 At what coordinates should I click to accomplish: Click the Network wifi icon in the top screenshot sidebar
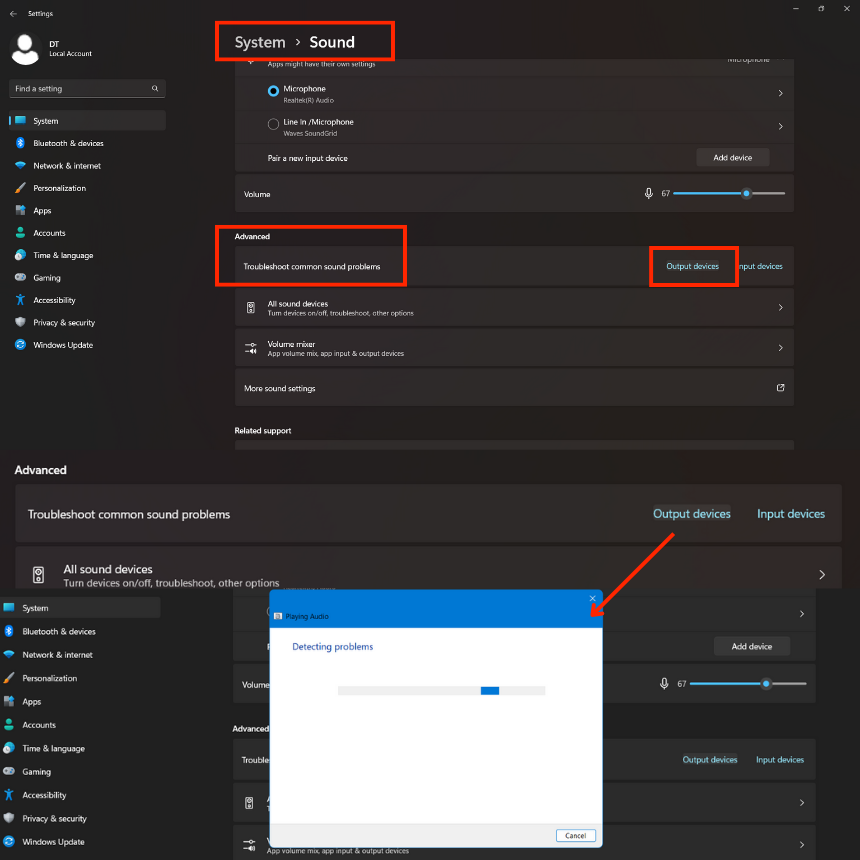point(20,165)
